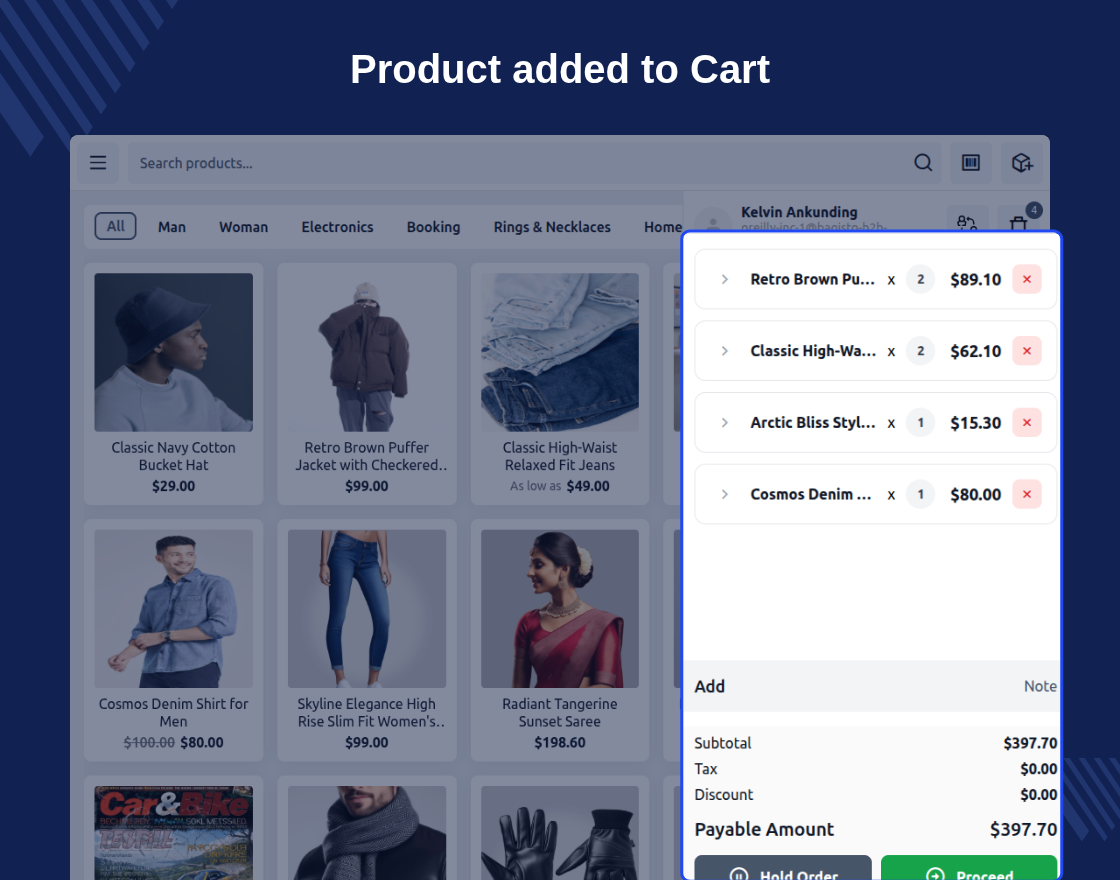Select the Booking category tab

coord(434,227)
